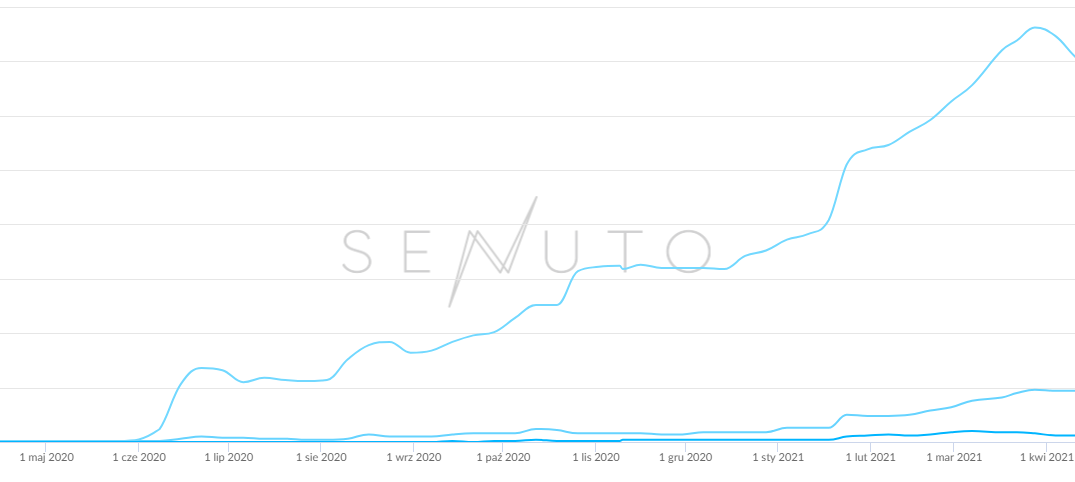The height and width of the screenshot is (482, 1075).
Task: Select the '1 gru 2020' date label
Action: (x=686, y=458)
